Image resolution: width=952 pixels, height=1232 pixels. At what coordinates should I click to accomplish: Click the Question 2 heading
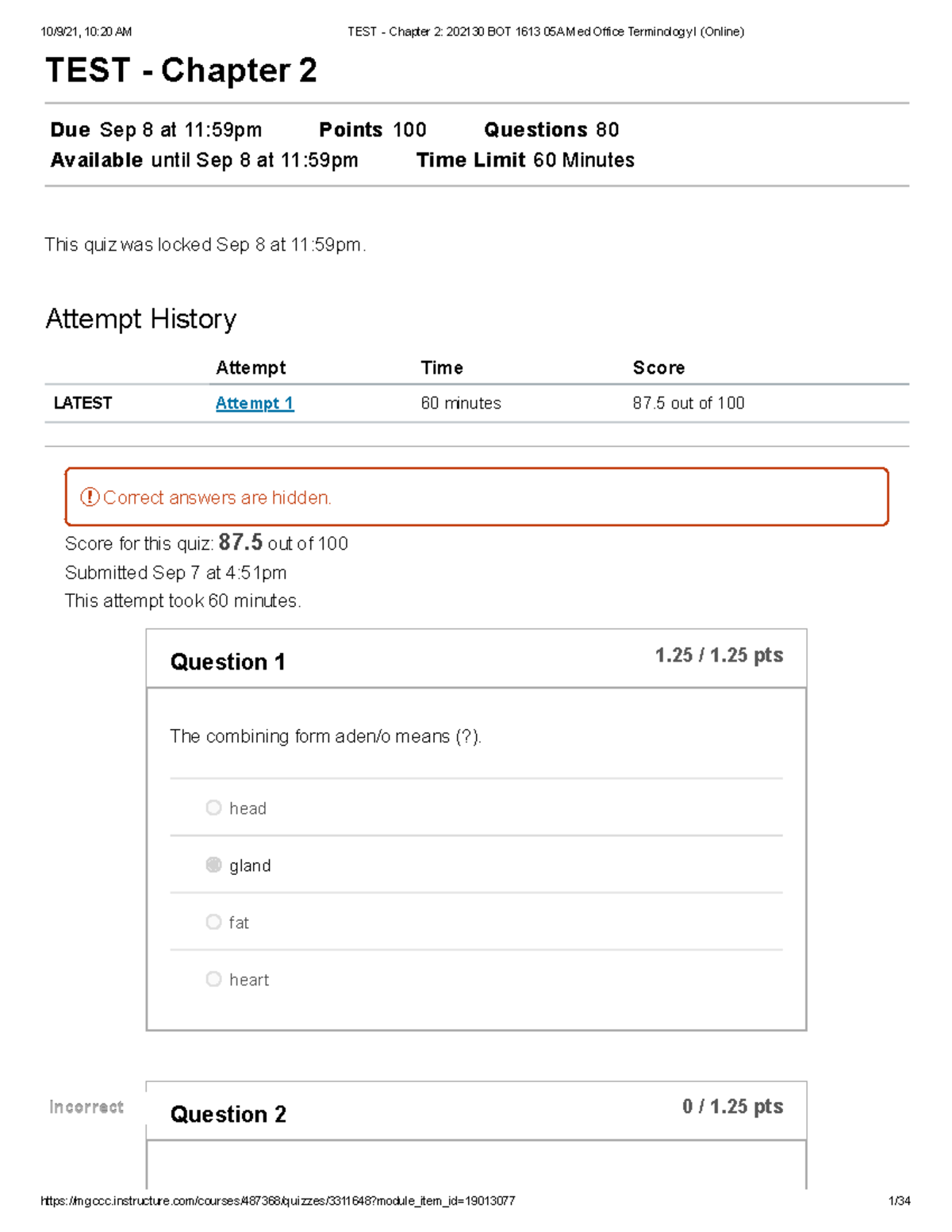228,1114
